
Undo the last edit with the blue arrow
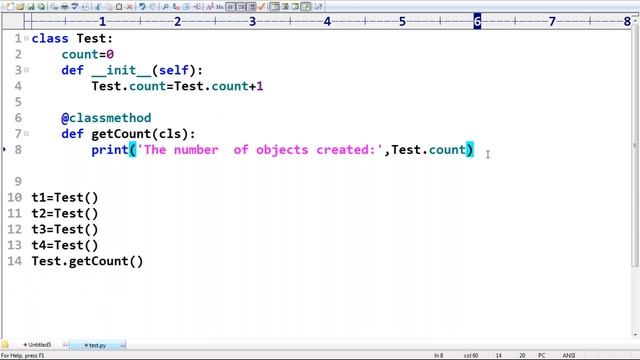pyautogui.click(x=142, y=7)
